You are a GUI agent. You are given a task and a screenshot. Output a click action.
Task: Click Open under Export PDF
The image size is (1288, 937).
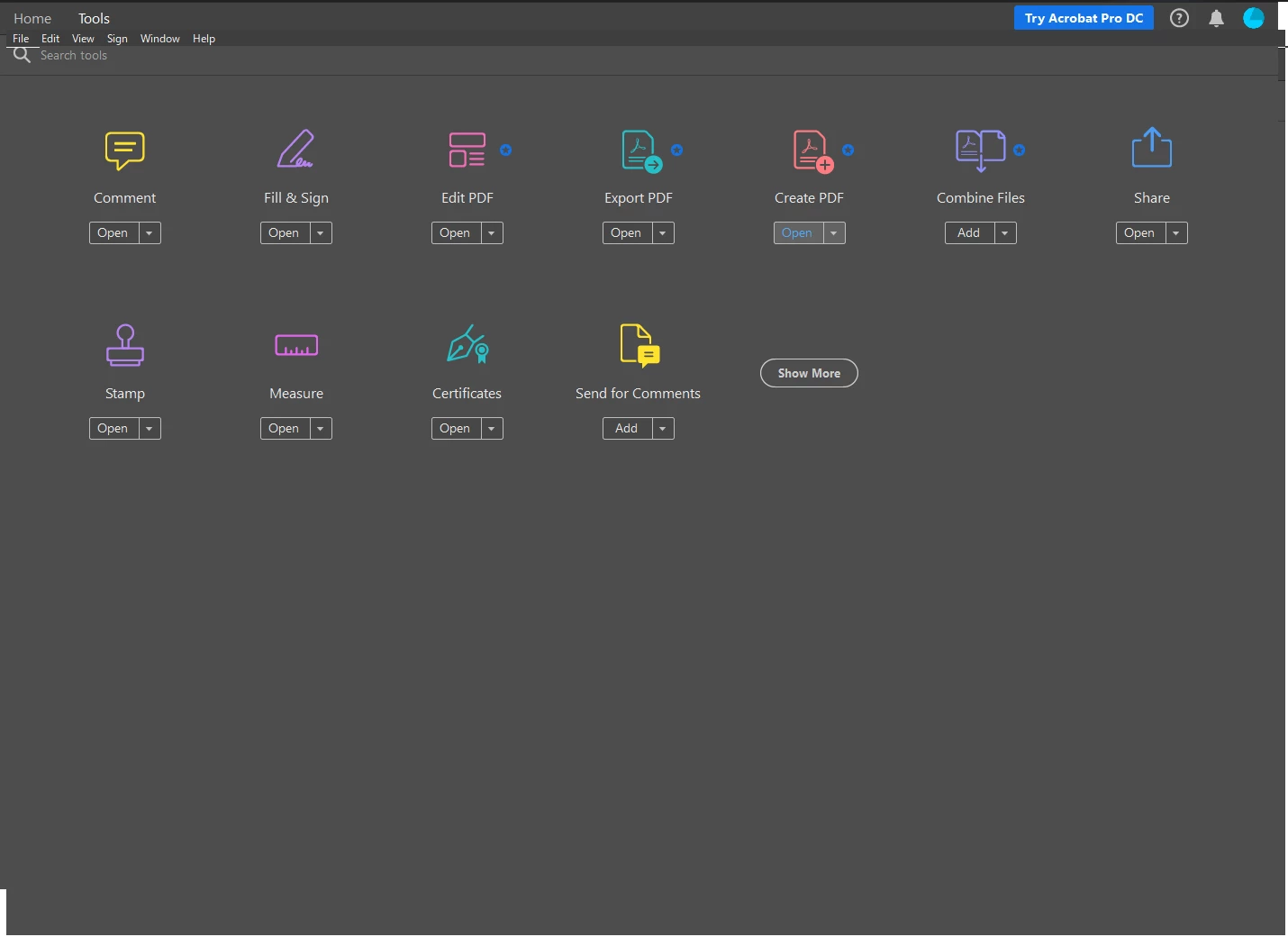(x=627, y=233)
